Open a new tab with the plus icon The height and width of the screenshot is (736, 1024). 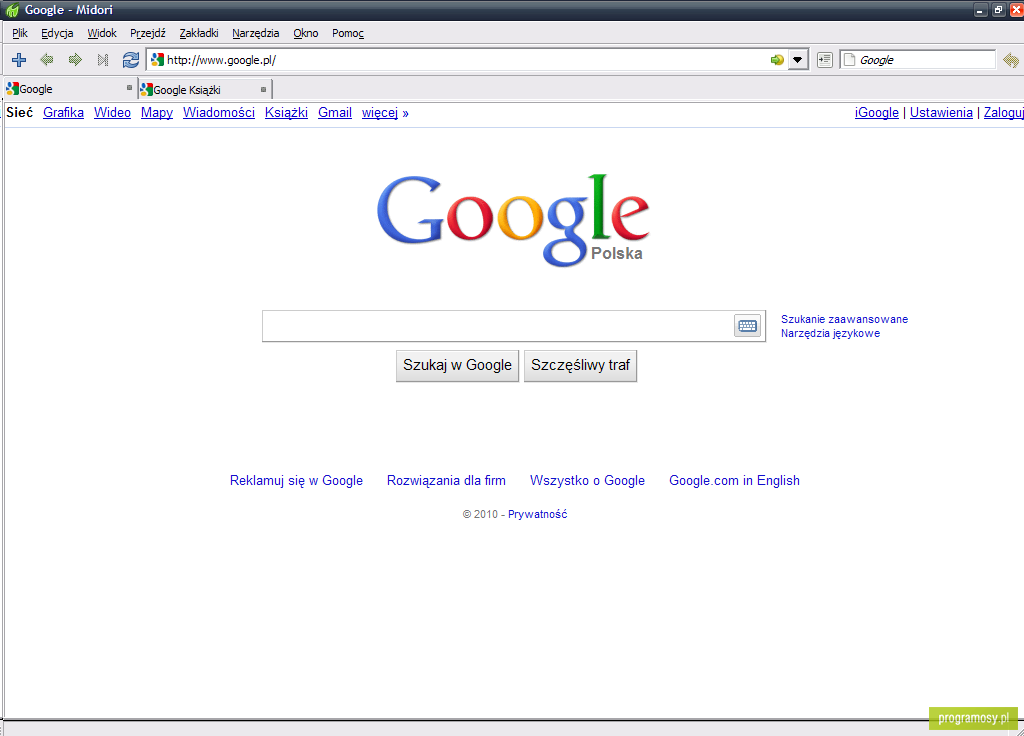tap(19, 60)
